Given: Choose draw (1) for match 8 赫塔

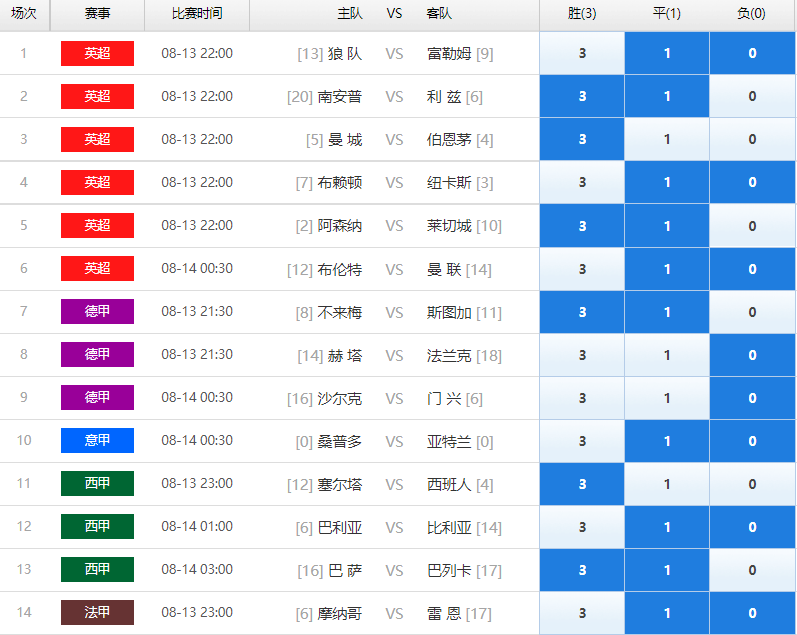Looking at the screenshot, I should pyautogui.click(x=667, y=355).
